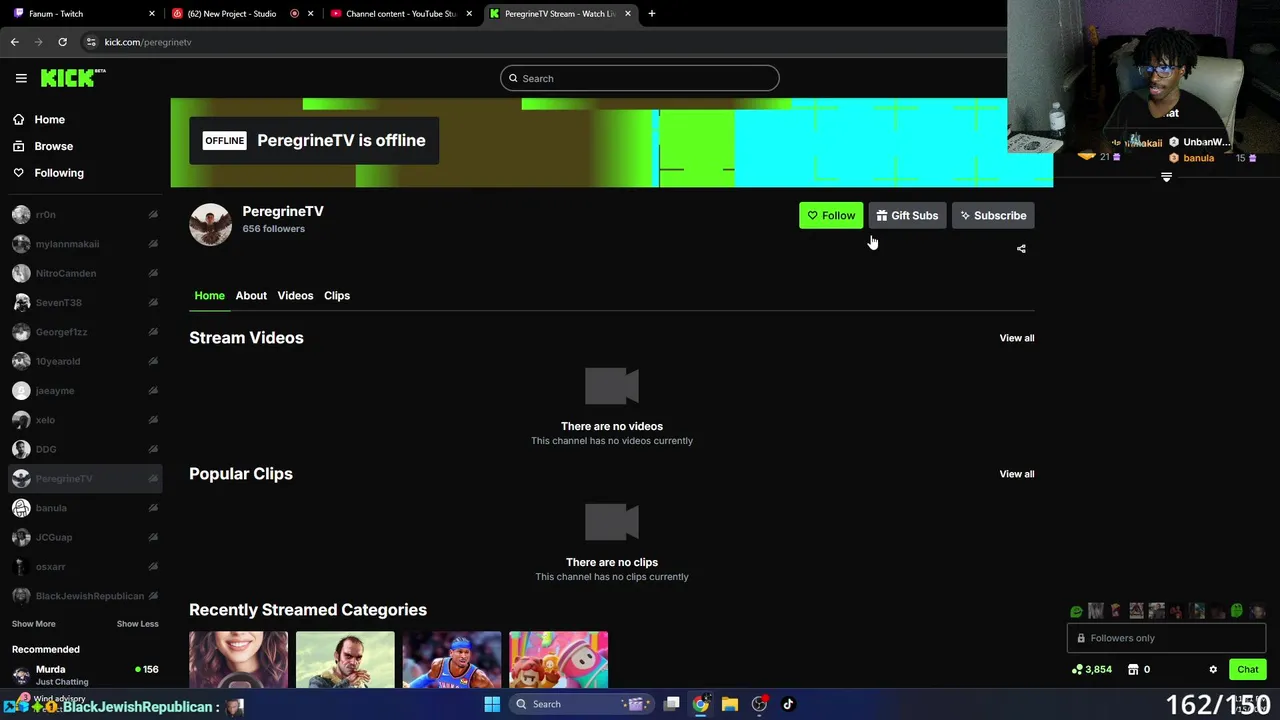Open Georgef1zz channel in followed list
1280x720 pixels.
tap(85, 332)
